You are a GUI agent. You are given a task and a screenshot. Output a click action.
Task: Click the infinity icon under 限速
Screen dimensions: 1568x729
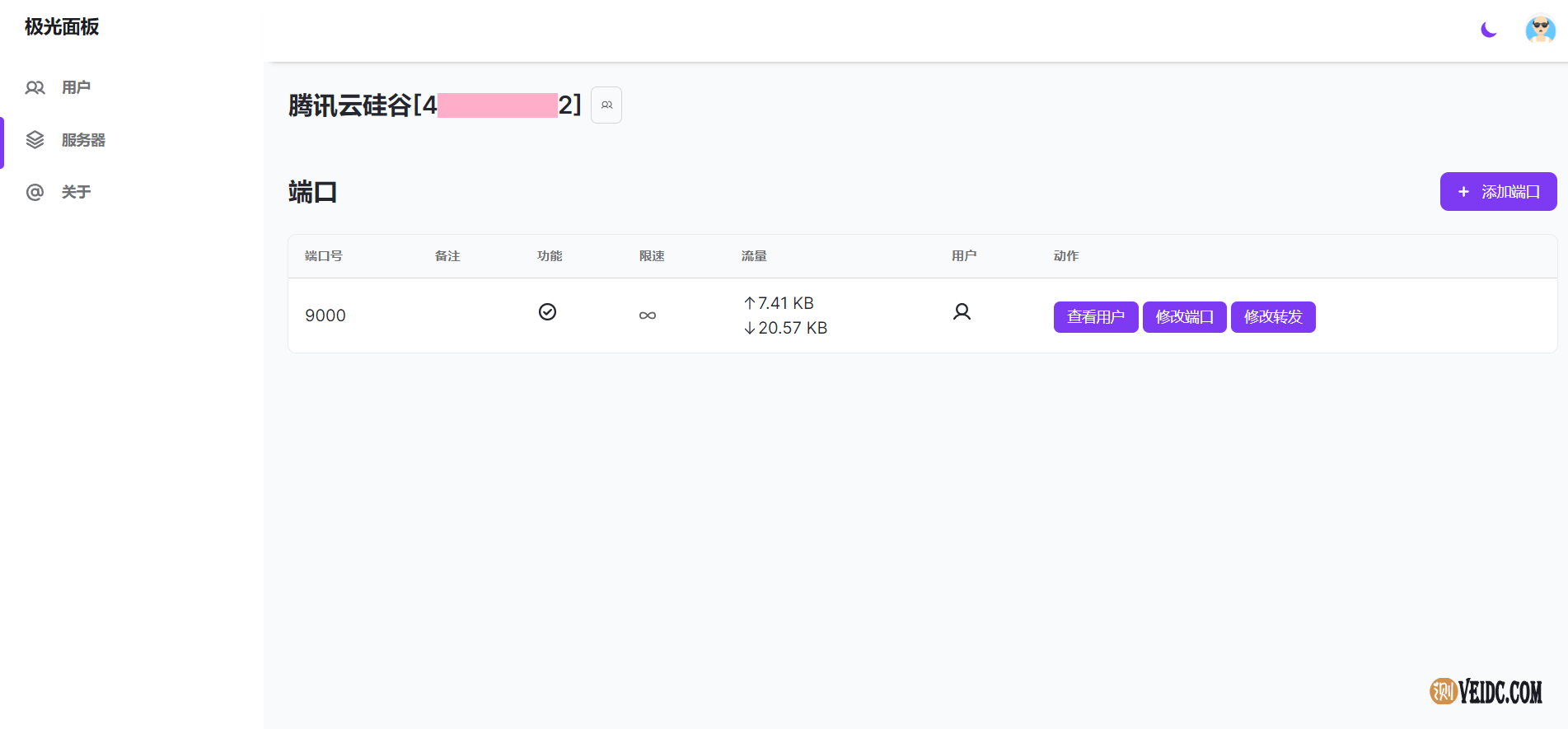click(x=648, y=315)
